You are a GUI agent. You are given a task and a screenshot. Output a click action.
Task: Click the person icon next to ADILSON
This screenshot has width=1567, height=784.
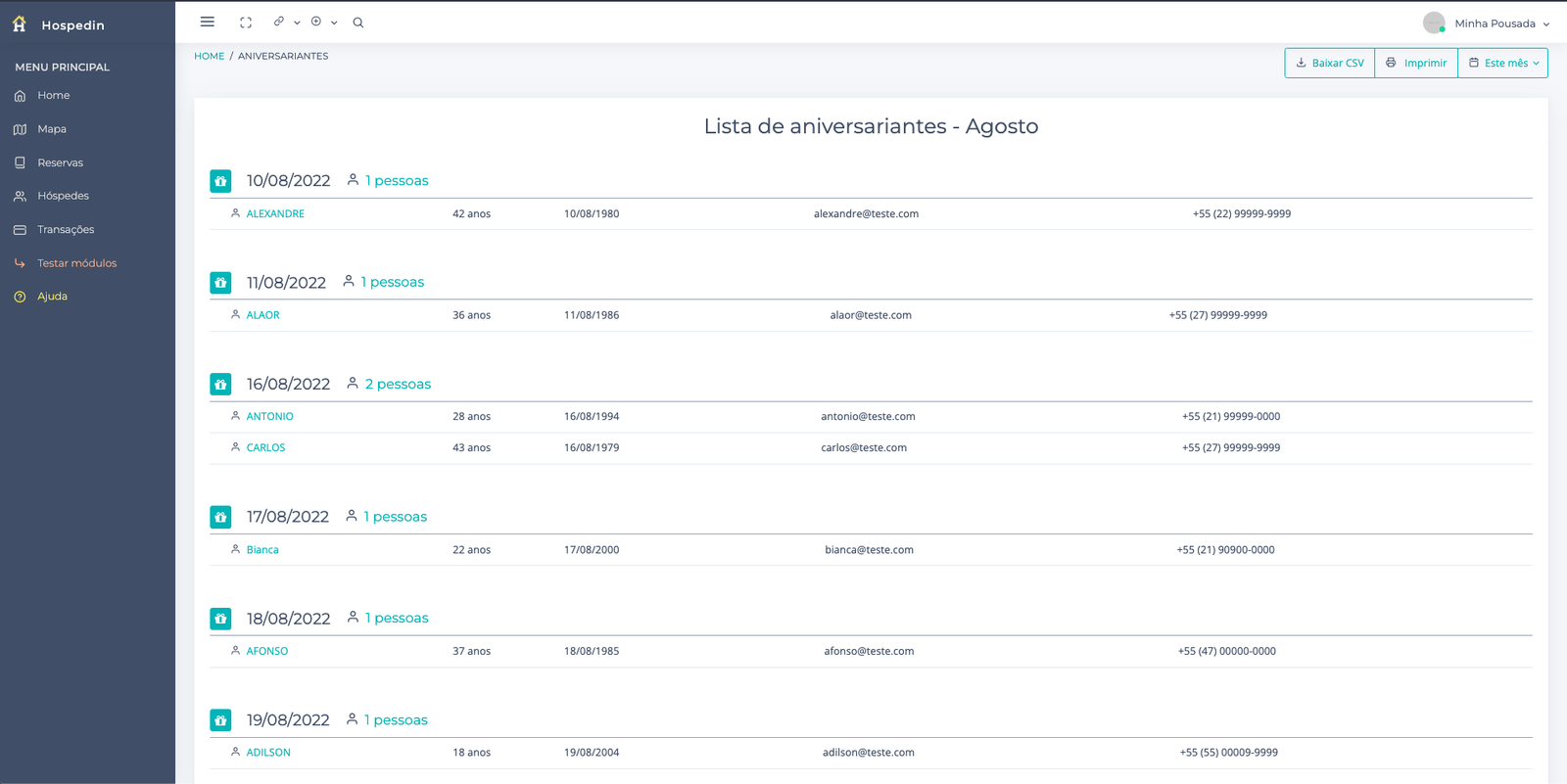point(235,752)
